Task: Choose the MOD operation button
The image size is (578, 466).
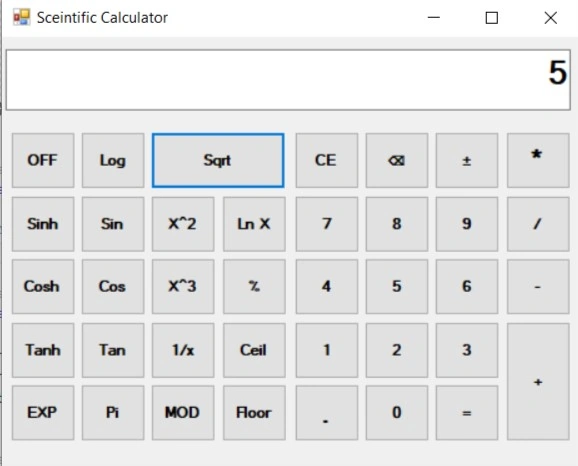Action: coord(183,413)
